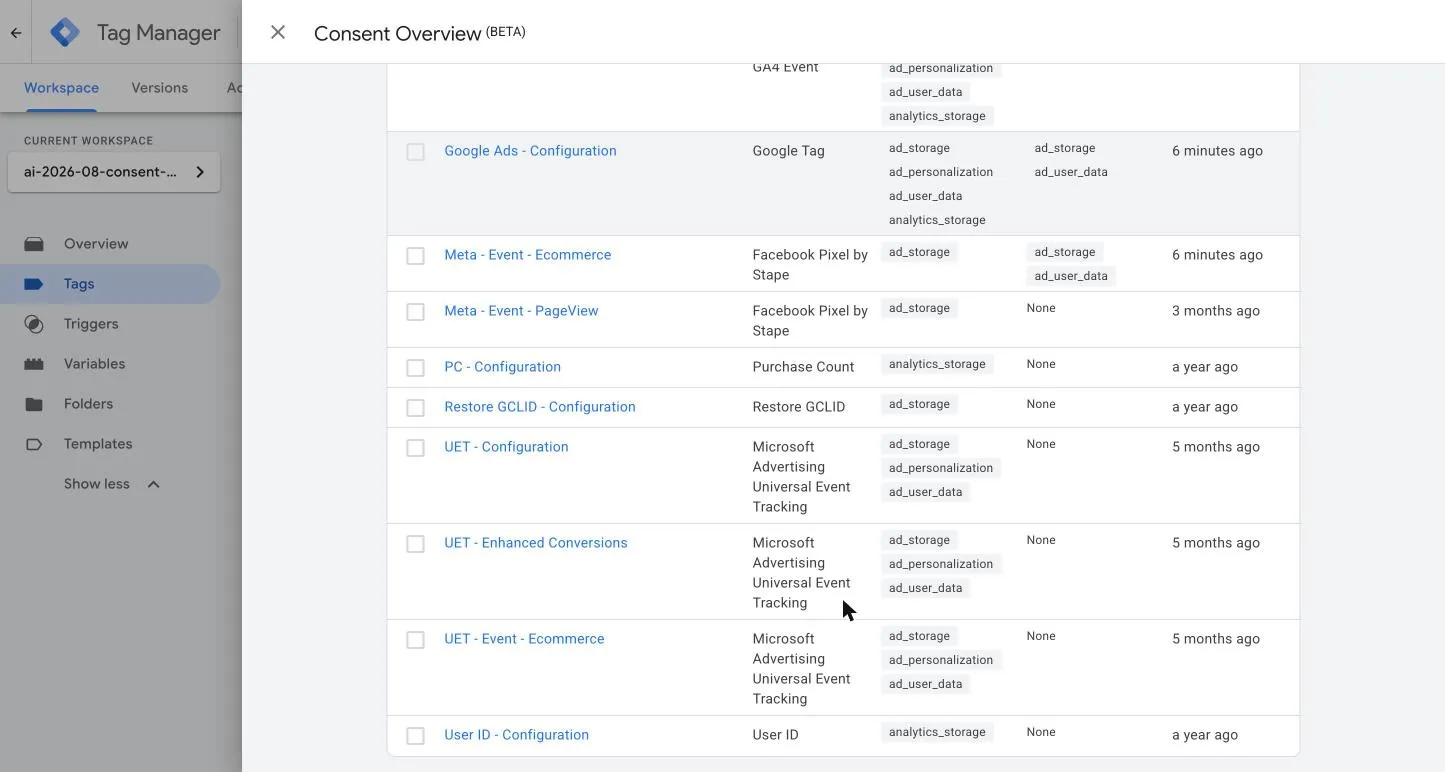Open the Overview sidebar icon
Viewport: 1445px width, 772px height.
34,244
